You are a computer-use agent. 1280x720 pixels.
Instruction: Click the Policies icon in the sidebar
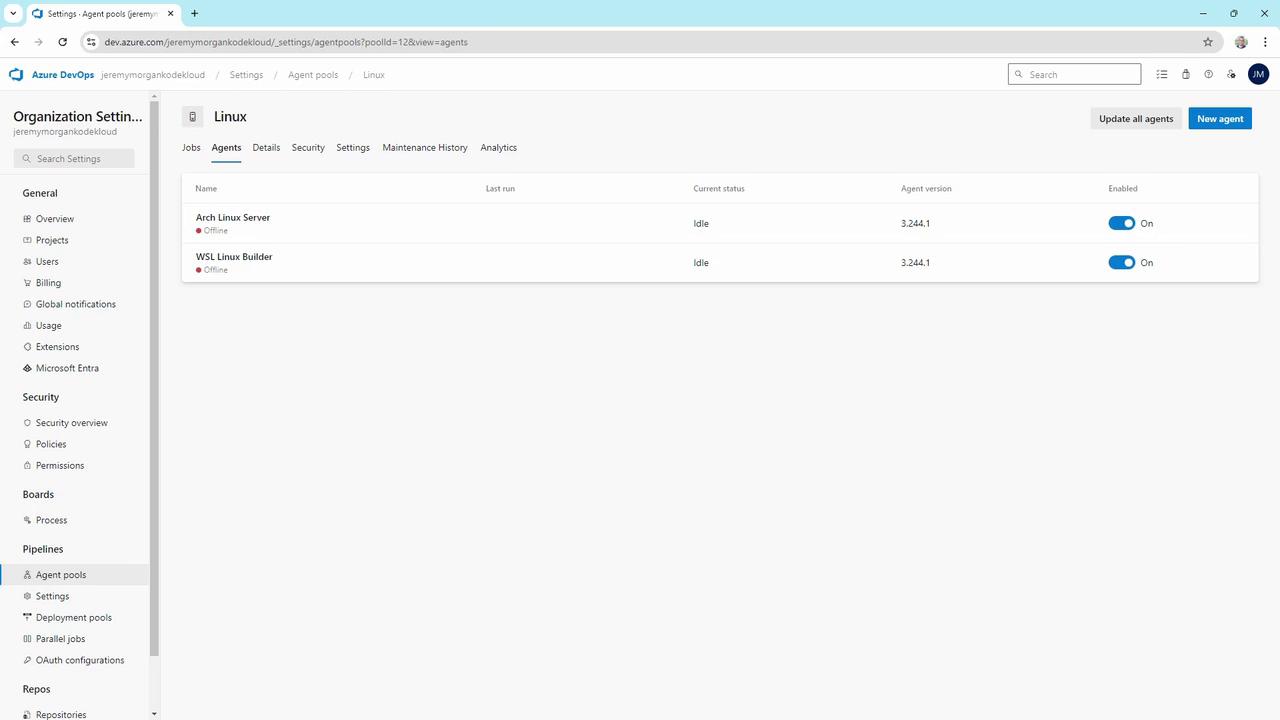pyautogui.click(x=27, y=444)
